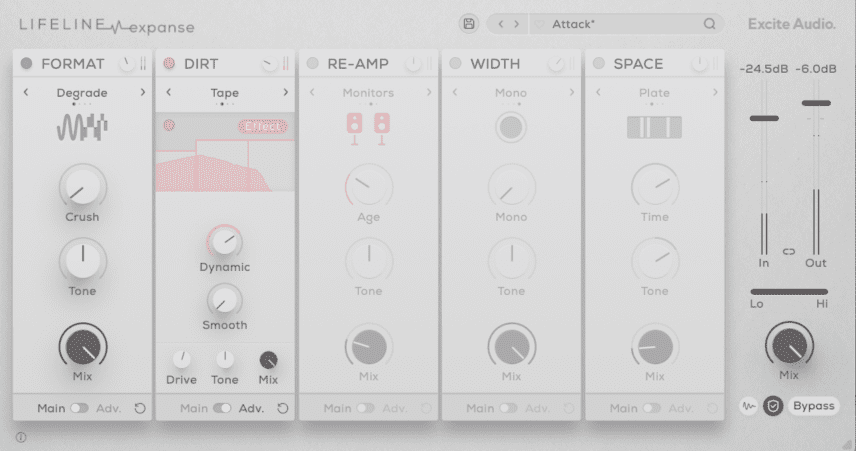Select previous DIRT type before Tape
This screenshot has height=451, width=856.
169,92
